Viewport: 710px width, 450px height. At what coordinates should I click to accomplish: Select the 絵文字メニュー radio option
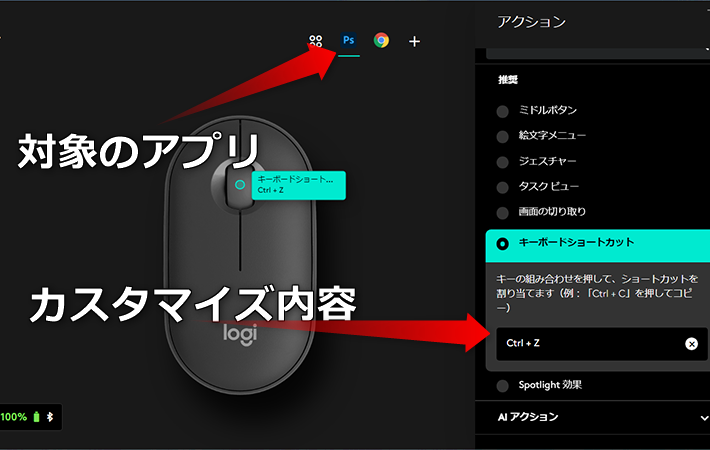coord(502,137)
